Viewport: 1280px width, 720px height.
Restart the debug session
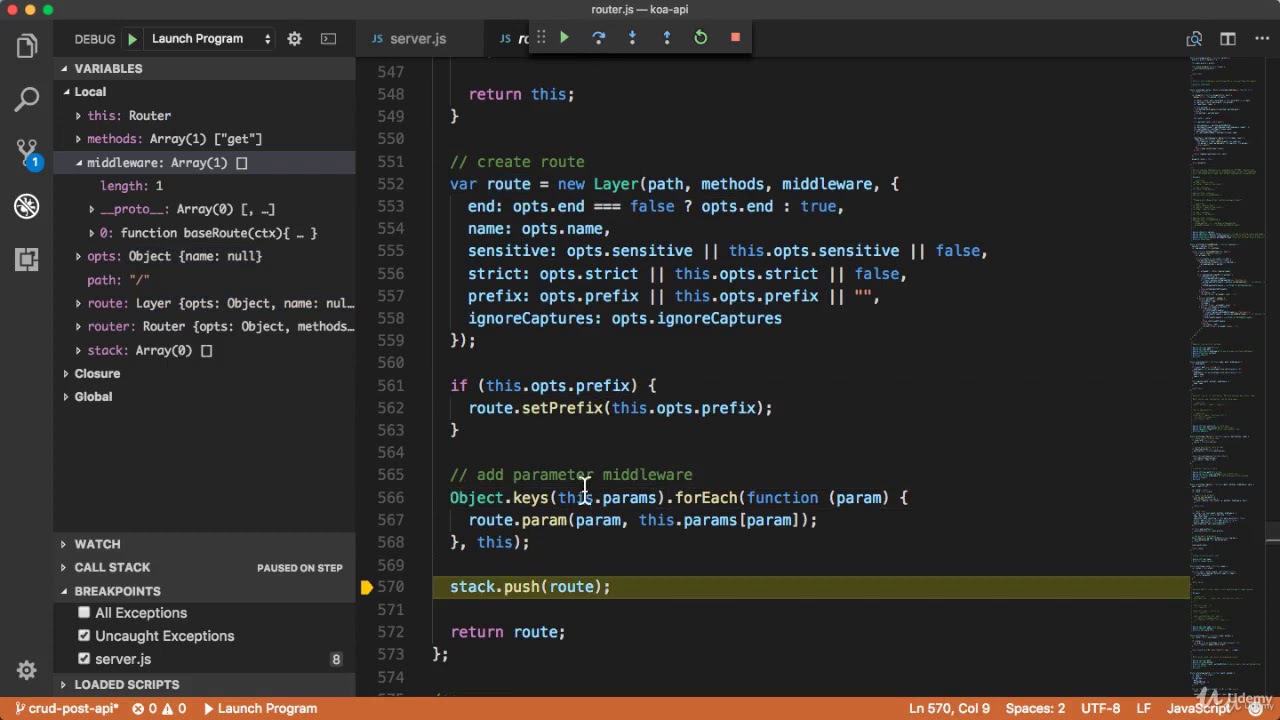(701, 38)
